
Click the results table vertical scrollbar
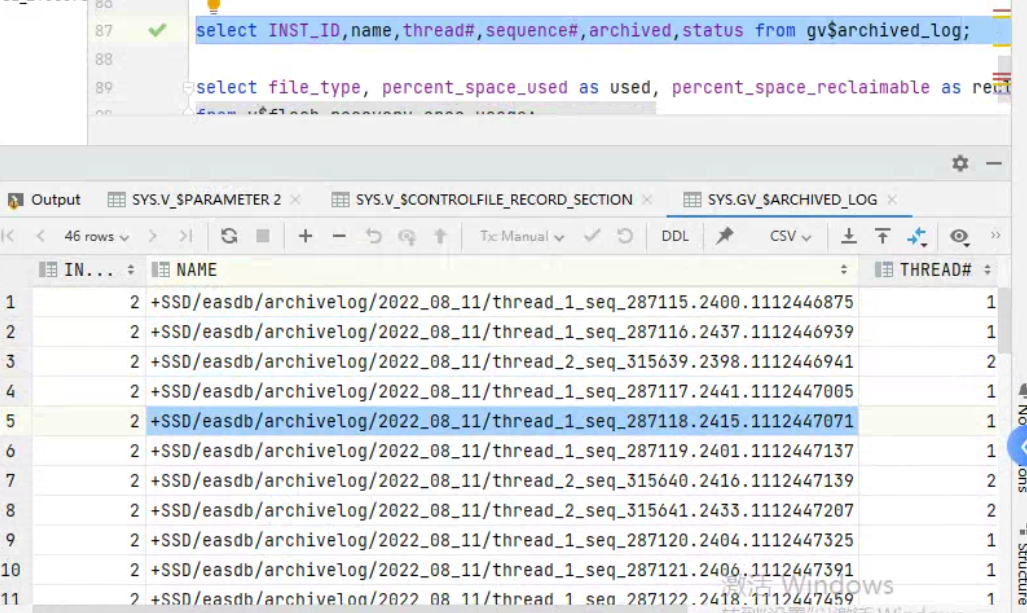coord(1006,320)
